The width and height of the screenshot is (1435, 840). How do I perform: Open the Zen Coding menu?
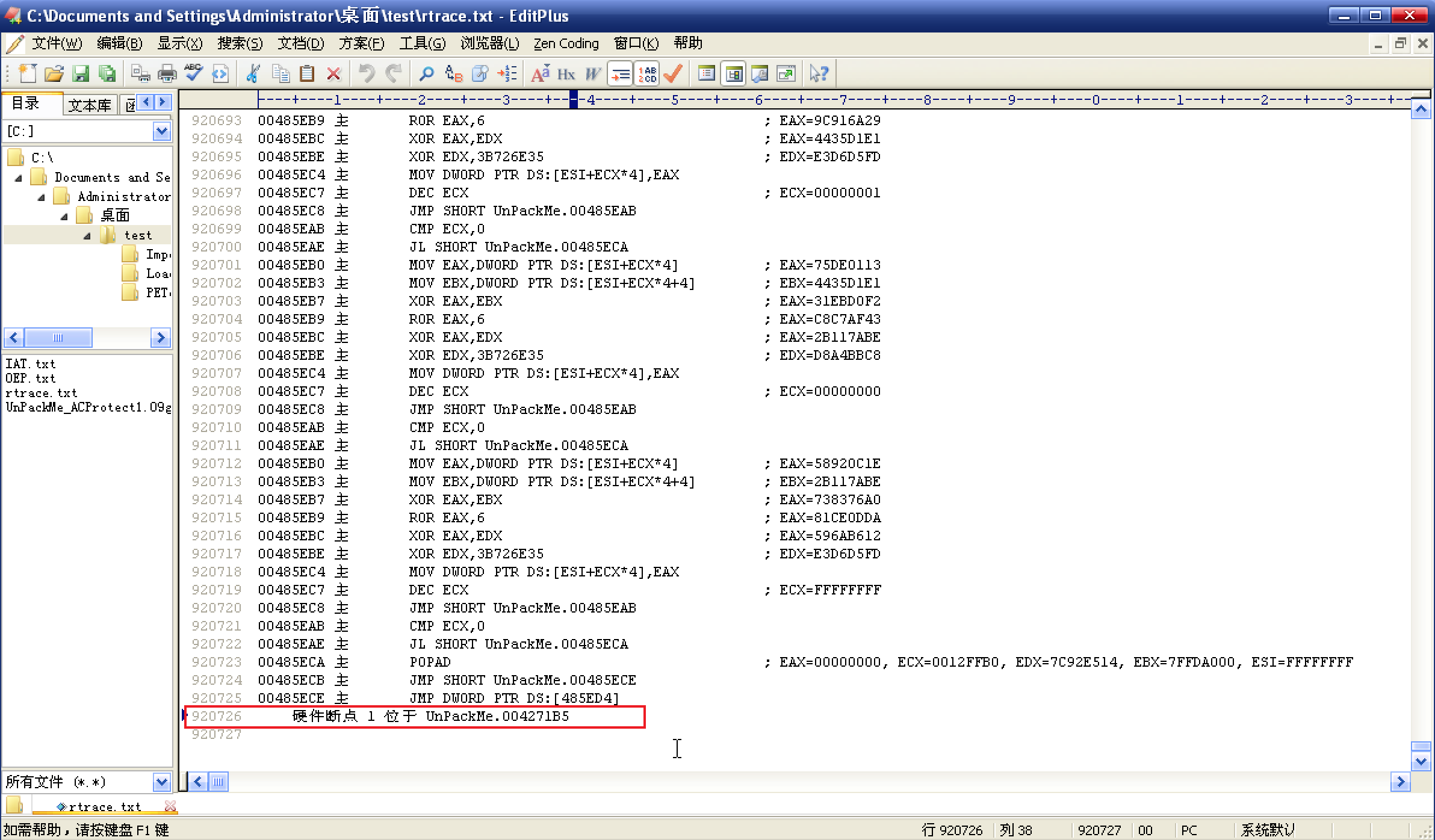(x=566, y=43)
